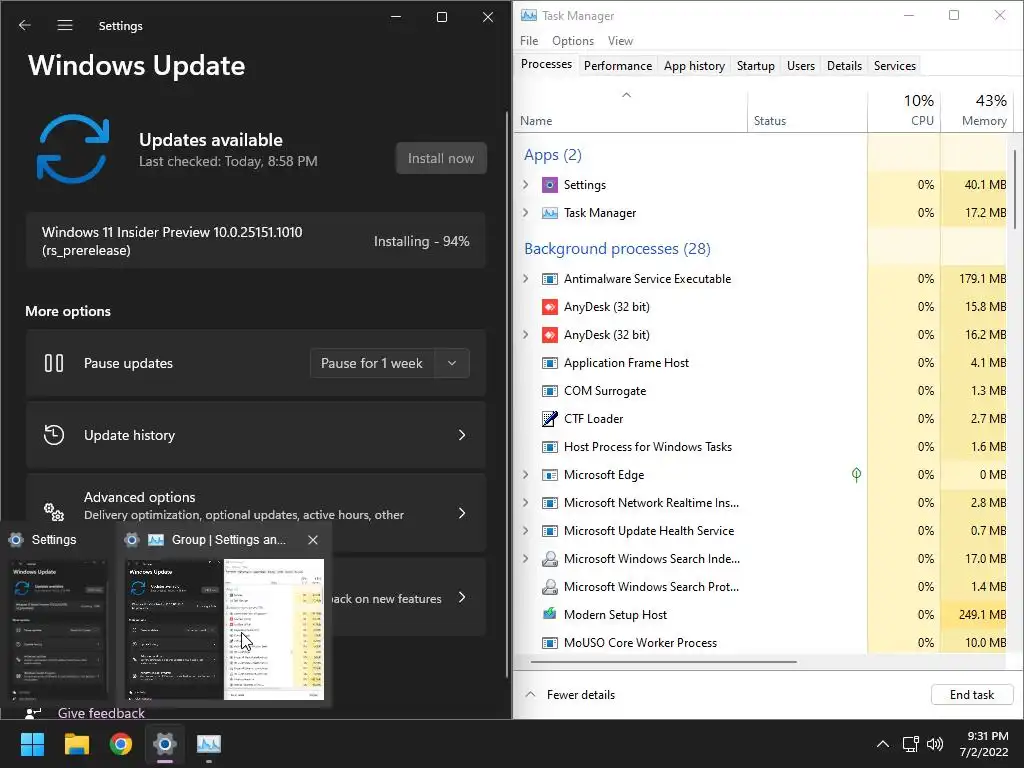Expand Antimalware Service Executable process
The height and width of the screenshot is (768, 1024).
[x=526, y=279]
